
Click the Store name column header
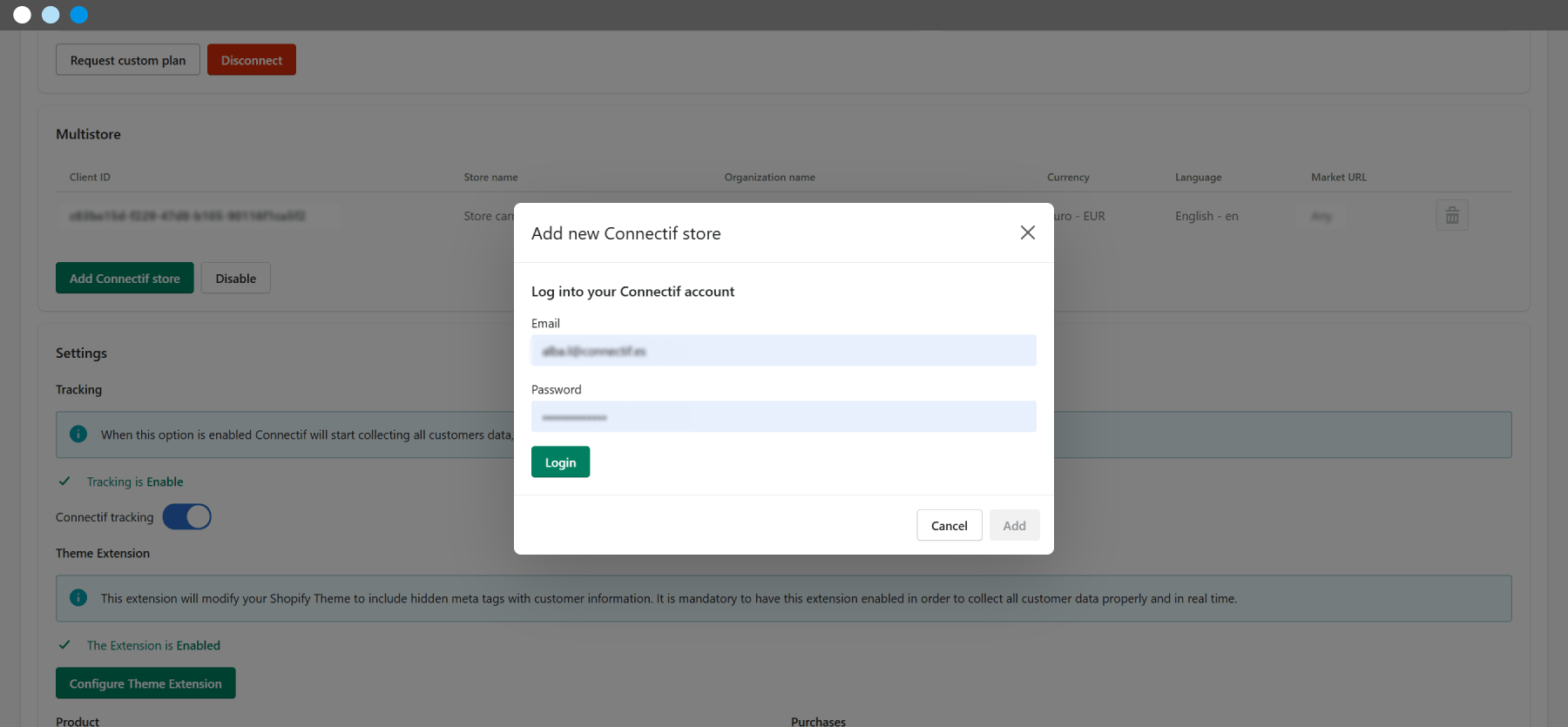point(490,177)
